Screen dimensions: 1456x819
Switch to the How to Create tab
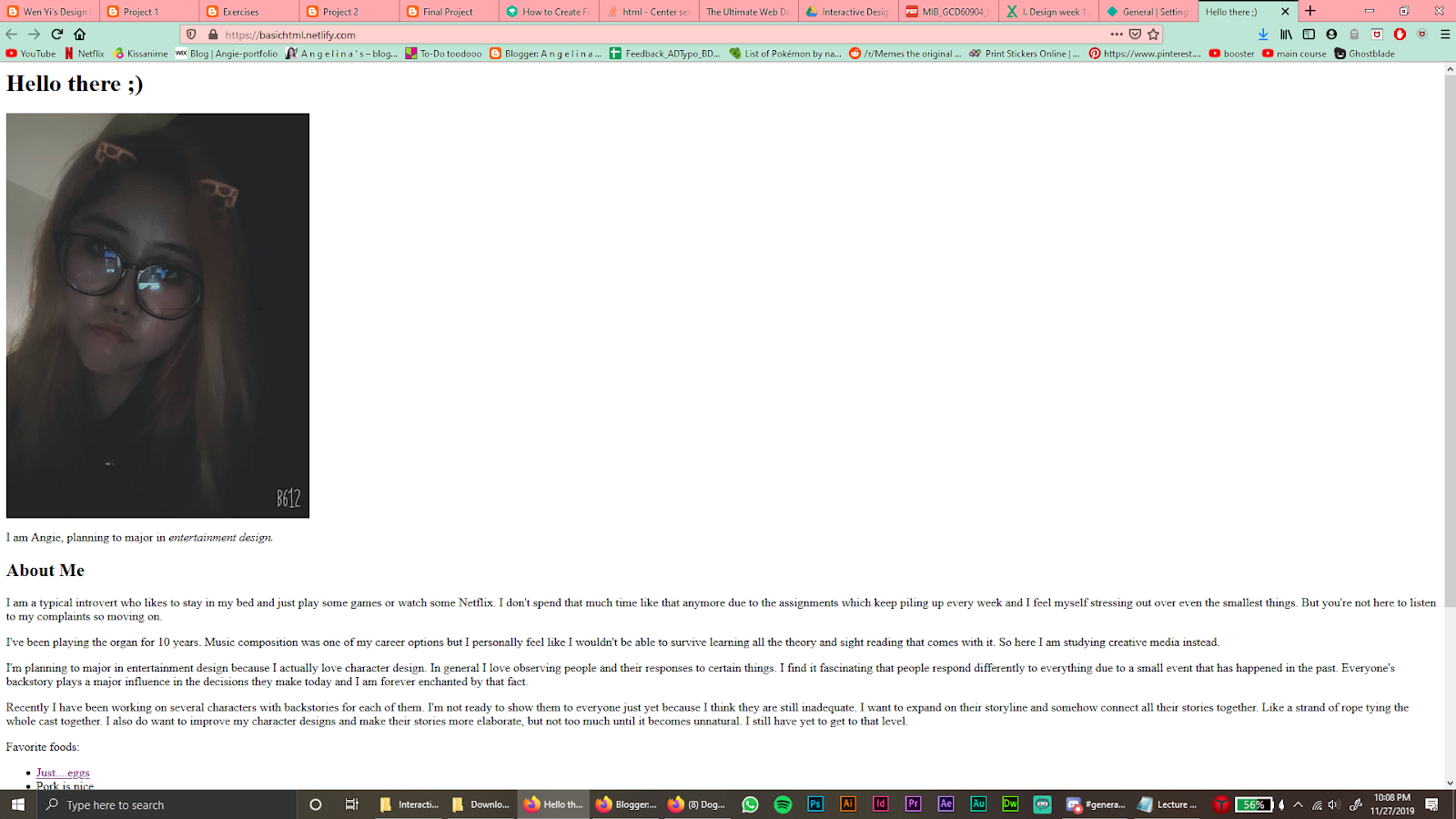[x=550, y=12]
